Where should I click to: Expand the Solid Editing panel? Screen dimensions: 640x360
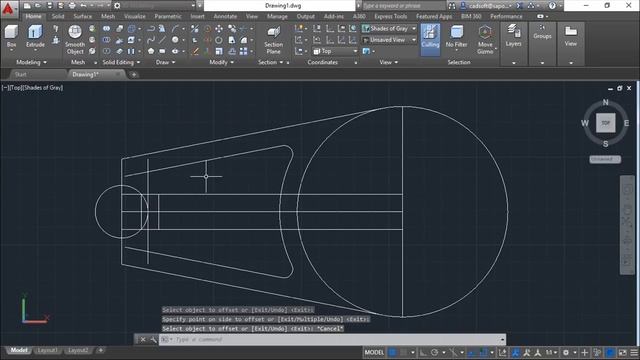121,62
